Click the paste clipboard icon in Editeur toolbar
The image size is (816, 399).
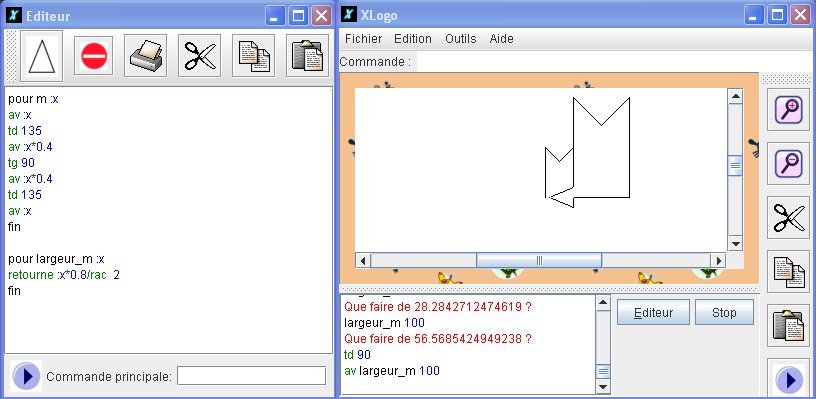click(x=308, y=56)
